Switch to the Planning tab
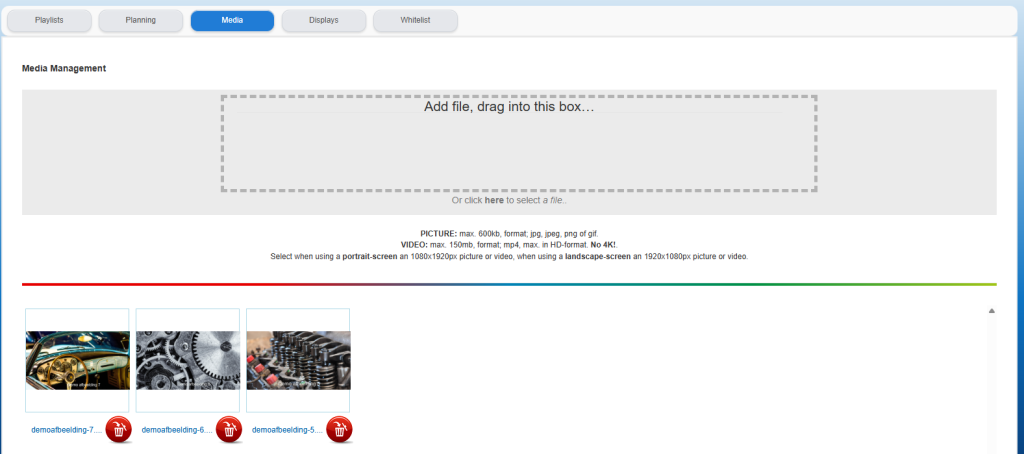The image size is (1024, 454). tap(140, 20)
